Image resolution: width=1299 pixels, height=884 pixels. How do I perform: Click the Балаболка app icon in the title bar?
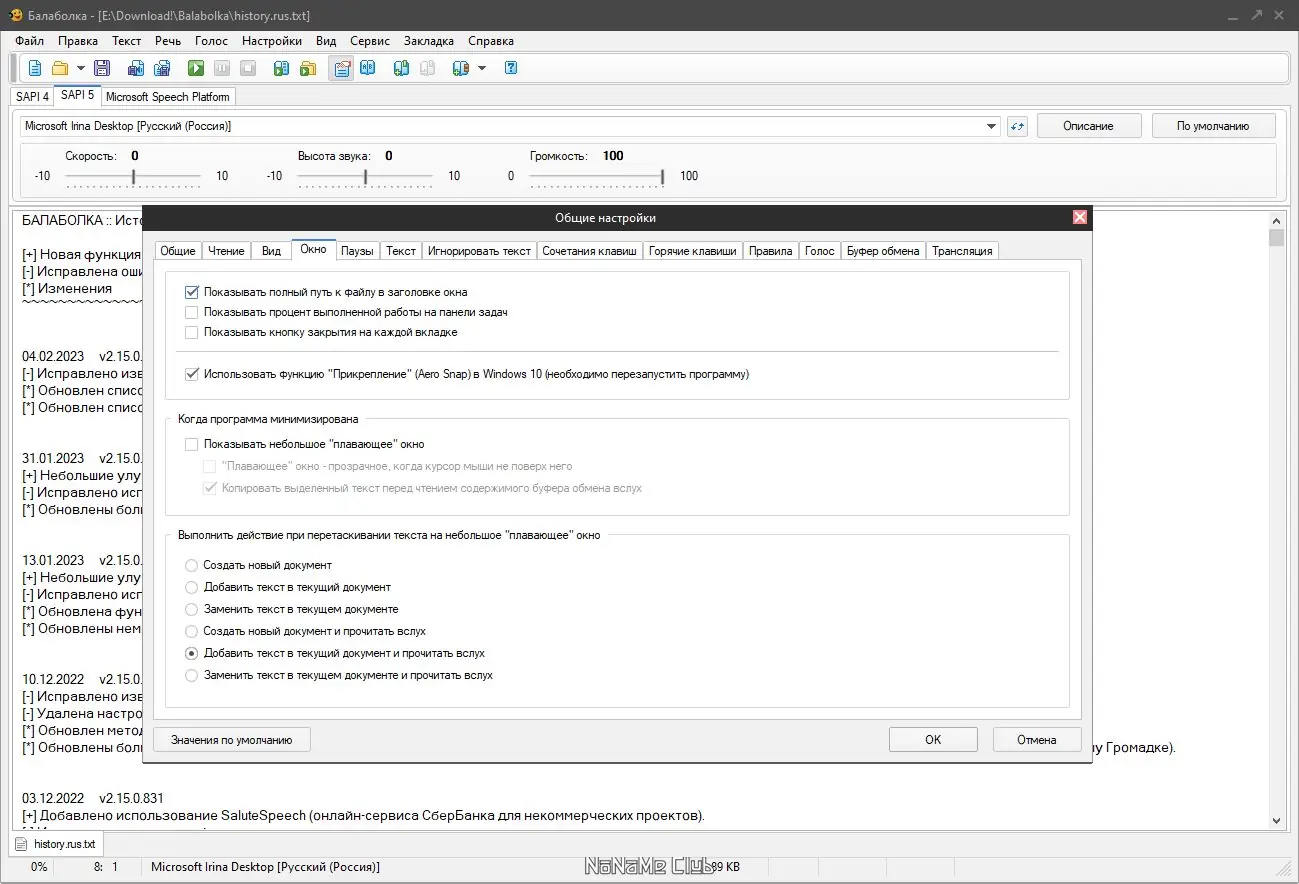[16, 14]
